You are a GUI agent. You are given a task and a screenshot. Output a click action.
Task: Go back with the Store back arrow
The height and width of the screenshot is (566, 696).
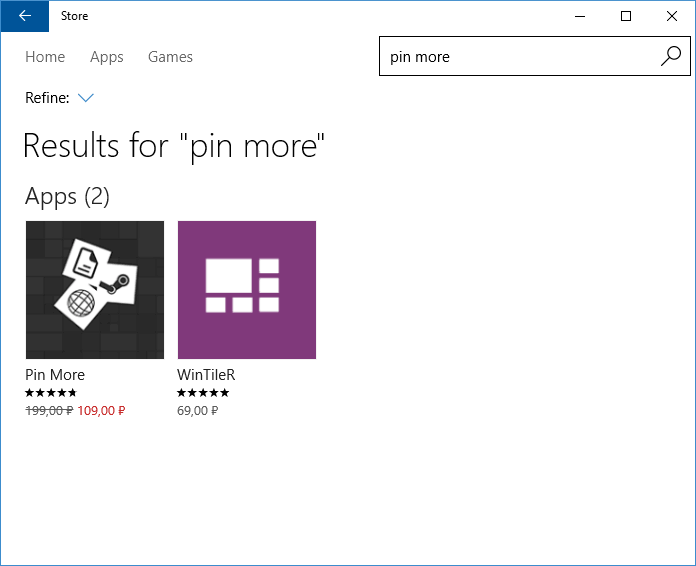click(25, 16)
